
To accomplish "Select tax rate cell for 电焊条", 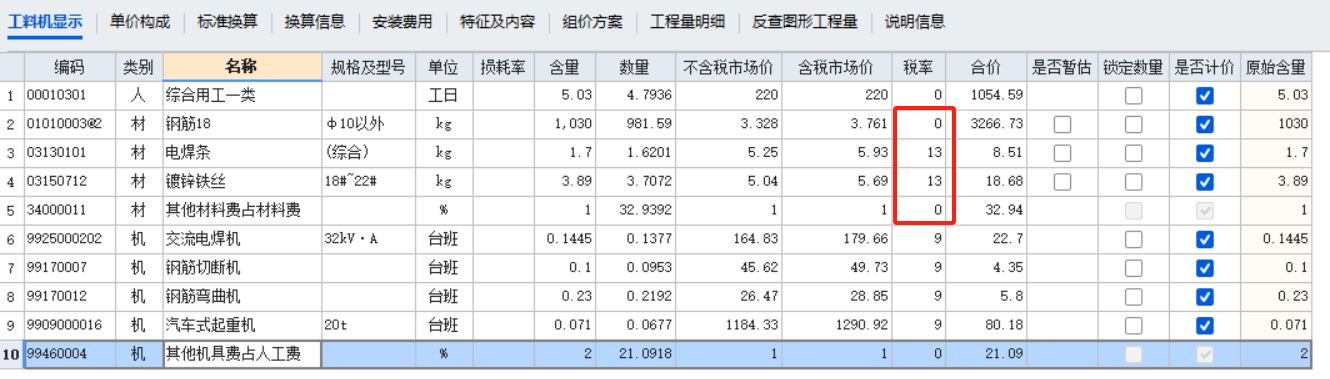I will point(918,153).
